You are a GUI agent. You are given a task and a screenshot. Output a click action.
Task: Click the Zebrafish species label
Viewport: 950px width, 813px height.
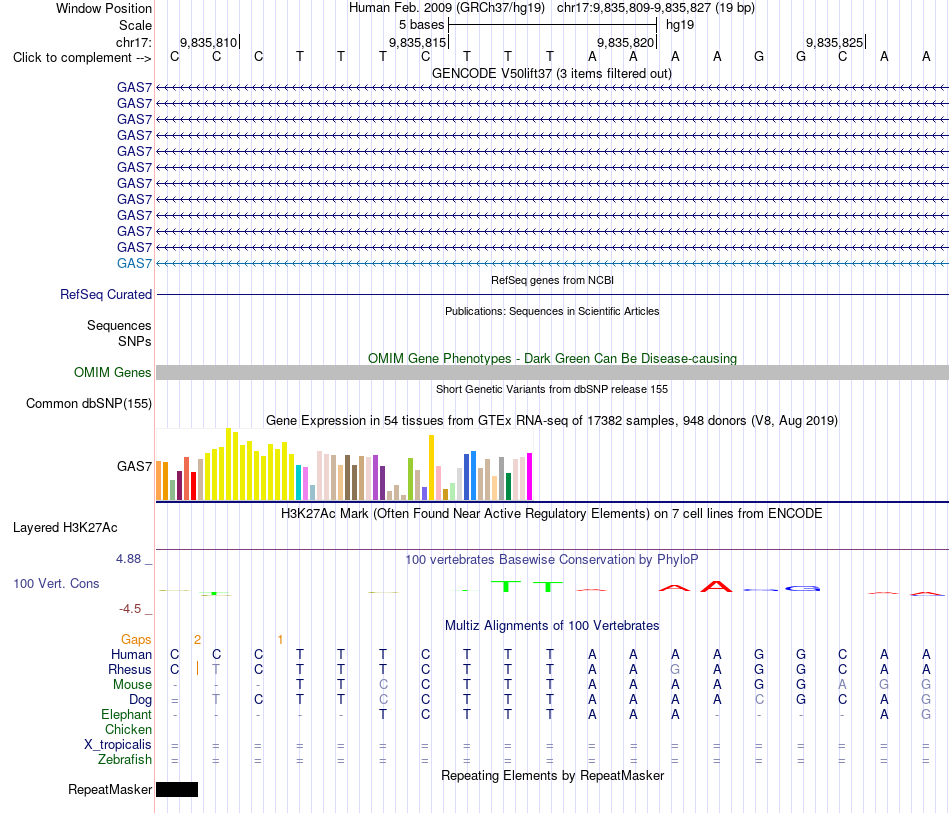coord(125,760)
